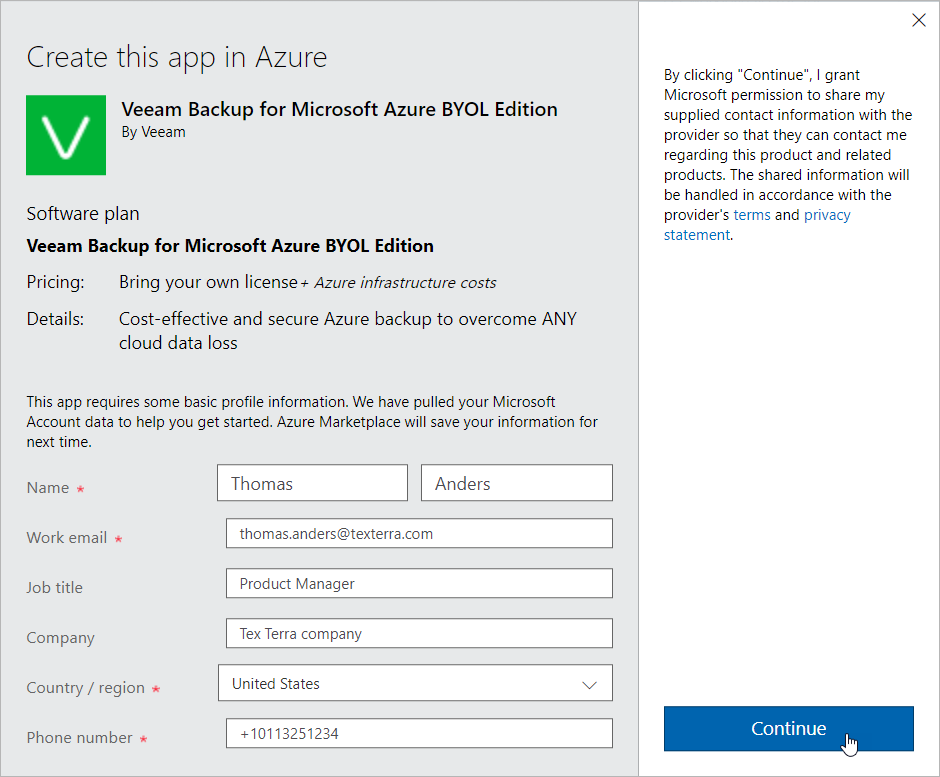Click into the Company text field
Viewport: 940px width, 777px height.
(x=419, y=634)
